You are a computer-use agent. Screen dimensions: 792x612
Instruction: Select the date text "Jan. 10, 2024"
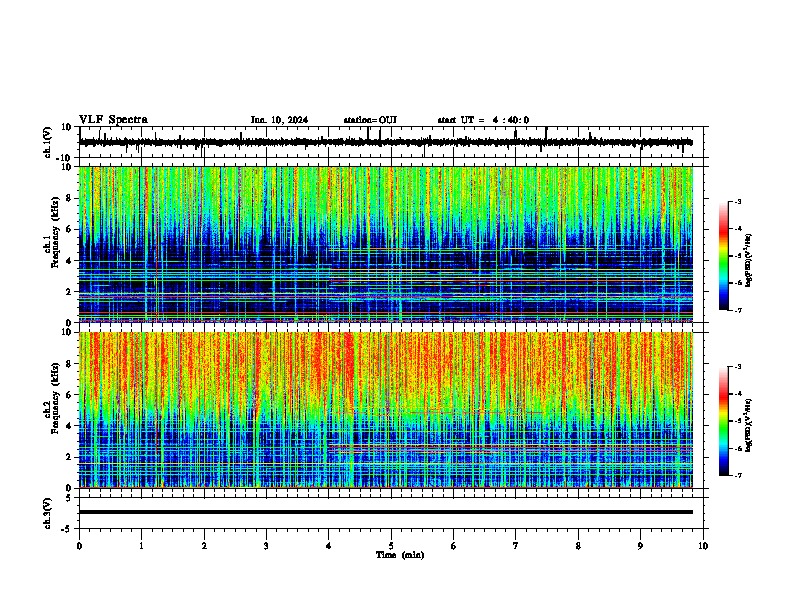[279, 120]
